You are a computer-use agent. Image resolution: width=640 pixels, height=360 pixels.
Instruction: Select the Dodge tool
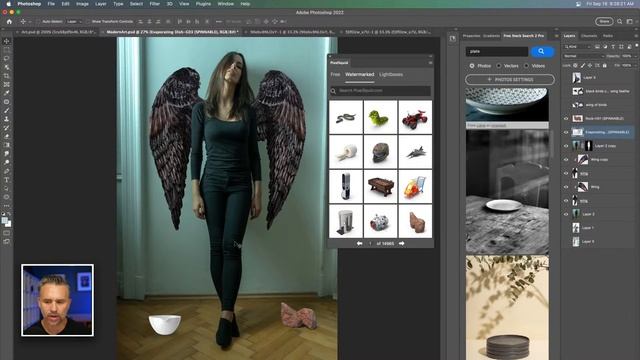pyautogui.click(x=7, y=162)
